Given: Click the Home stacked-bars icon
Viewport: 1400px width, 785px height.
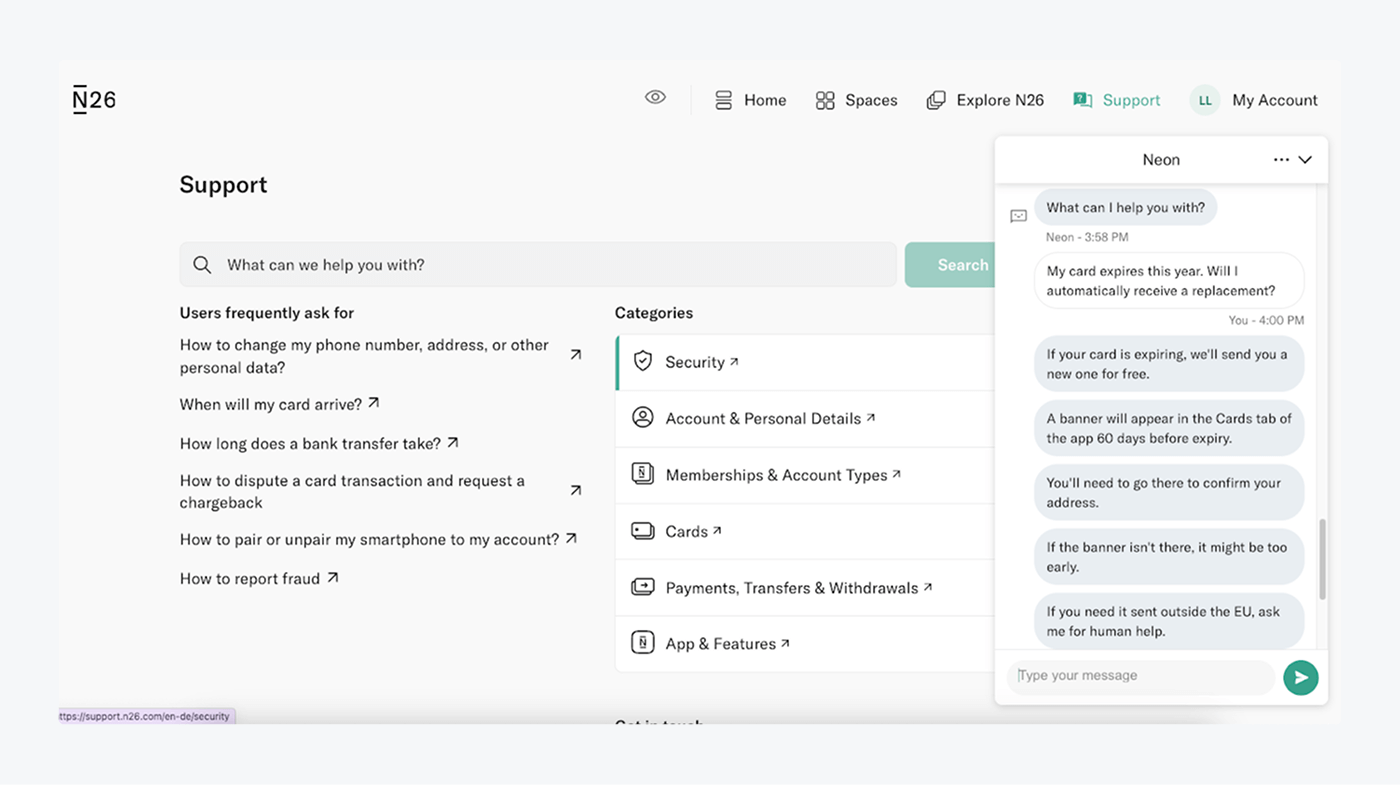Looking at the screenshot, I should 723,100.
